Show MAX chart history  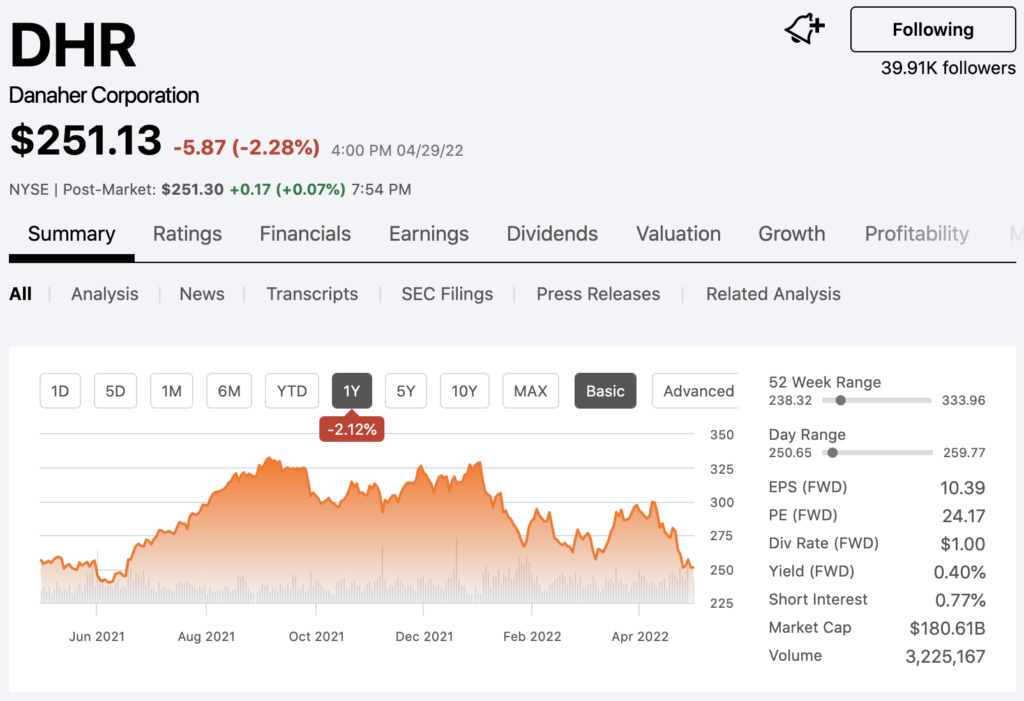[530, 391]
